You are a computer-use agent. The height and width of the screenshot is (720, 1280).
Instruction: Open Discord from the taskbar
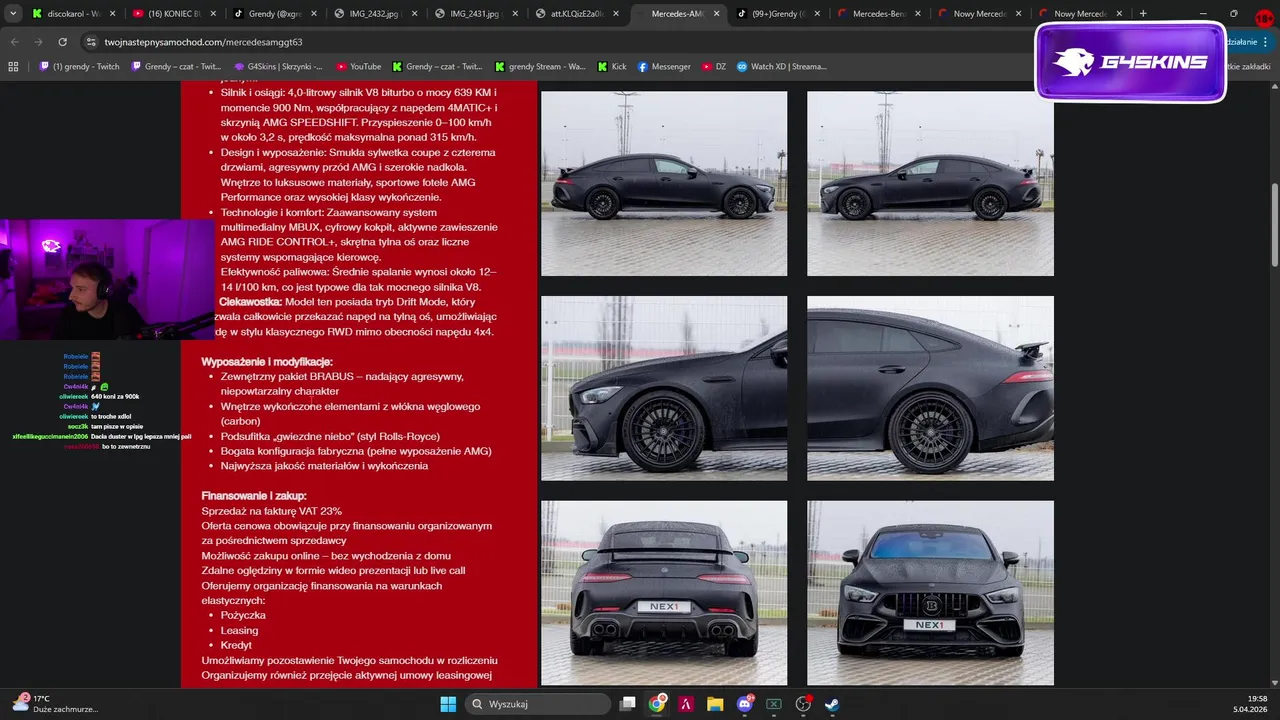tap(745, 704)
